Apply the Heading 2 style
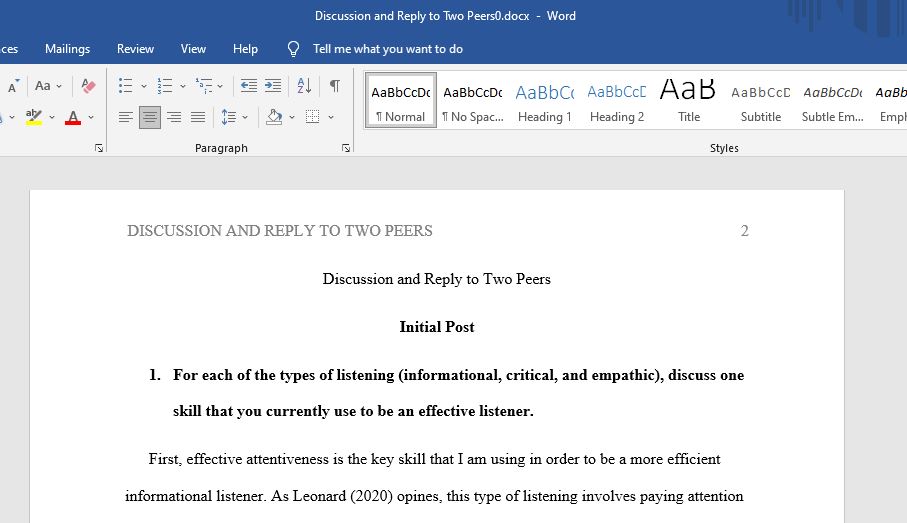The image size is (907, 523). pyautogui.click(x=617, y=100)
